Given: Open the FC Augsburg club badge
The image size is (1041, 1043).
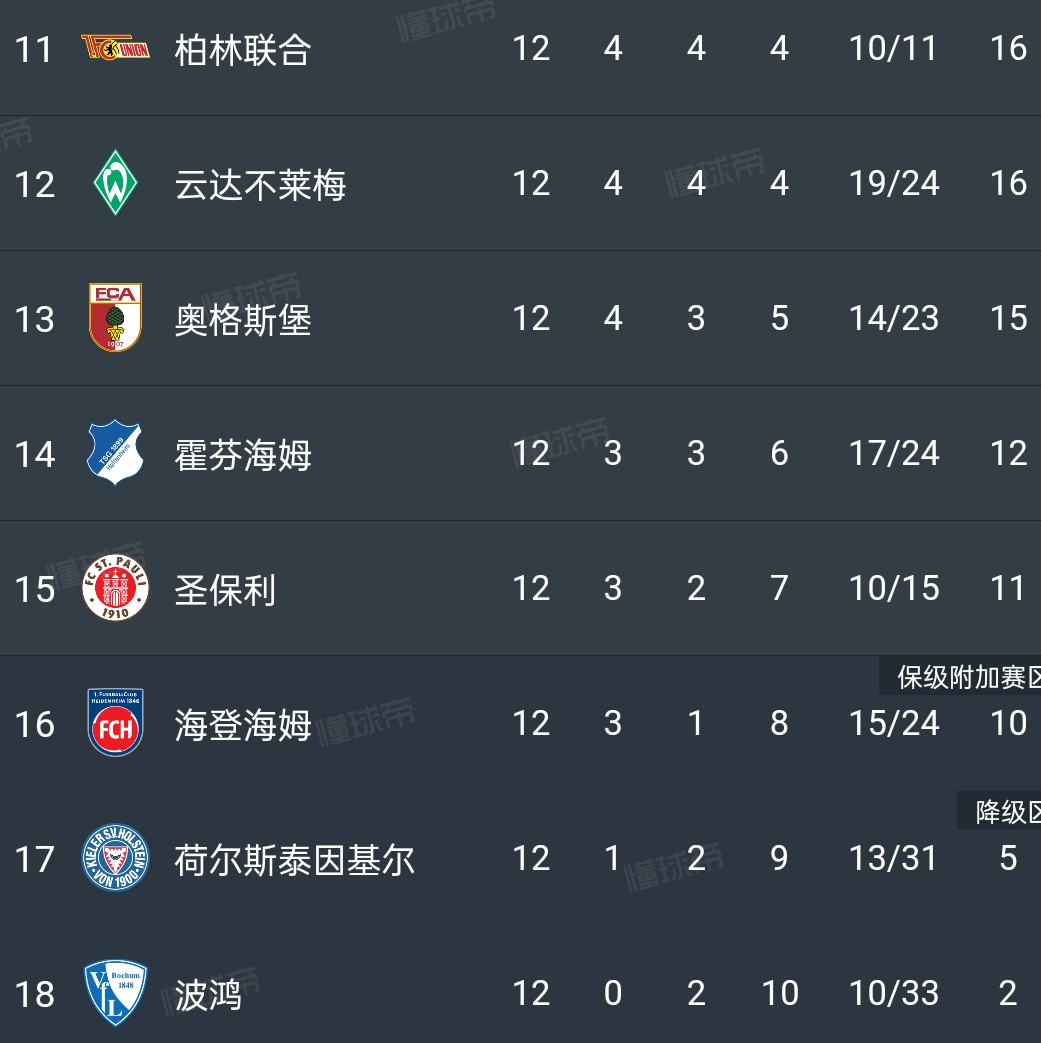Looking at the screenshot, I should pos(115,318).
